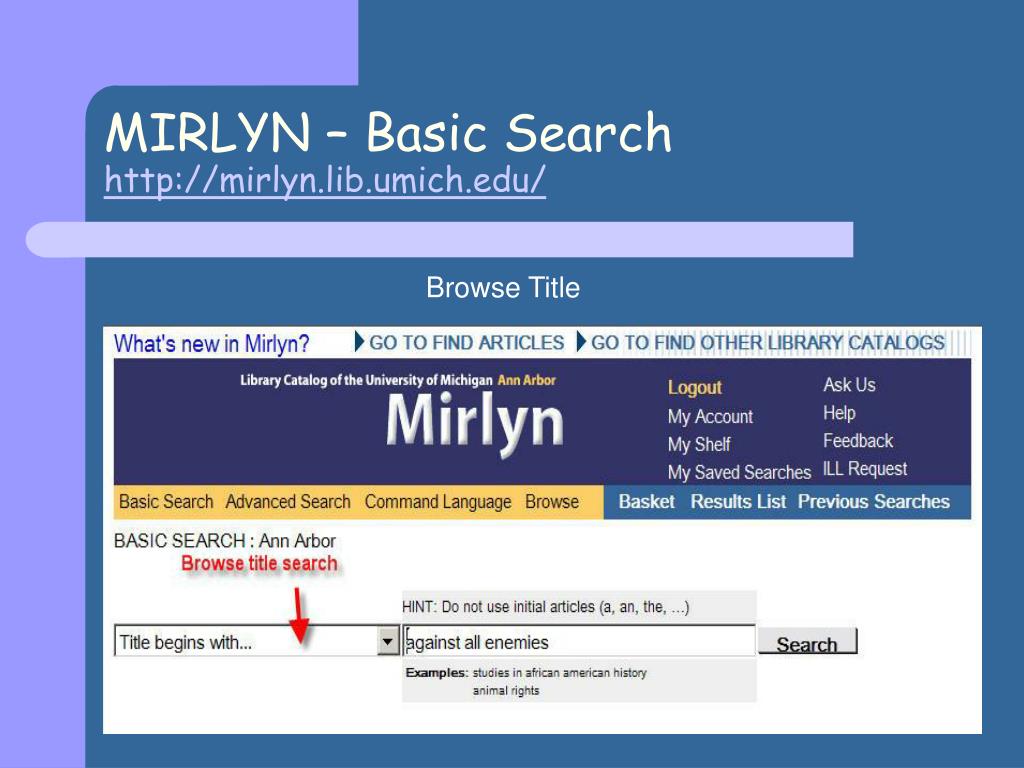Open the Basket
1024x768 pixels.
647,502
